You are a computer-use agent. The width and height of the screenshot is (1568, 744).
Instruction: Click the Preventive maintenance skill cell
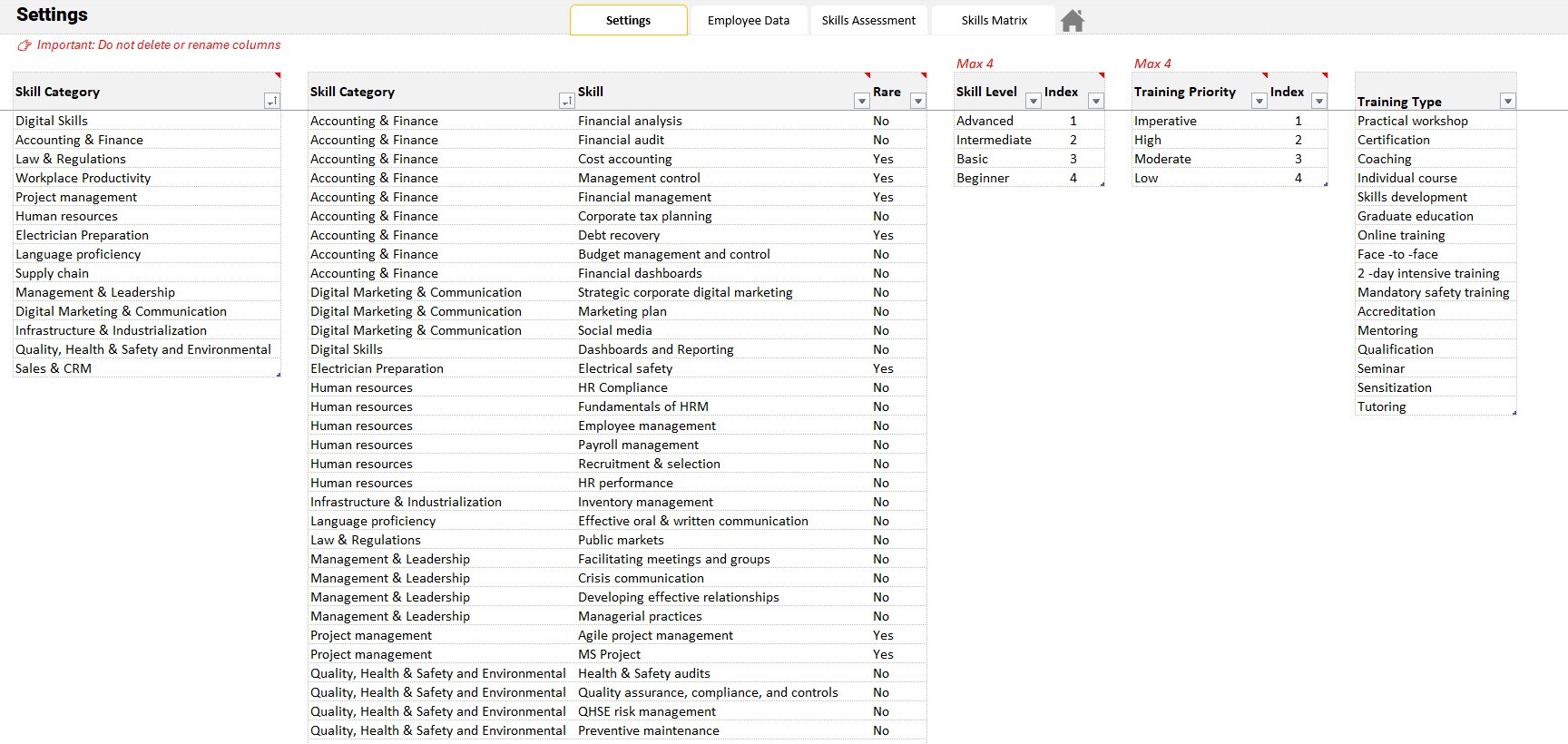[x=722, y=730]
